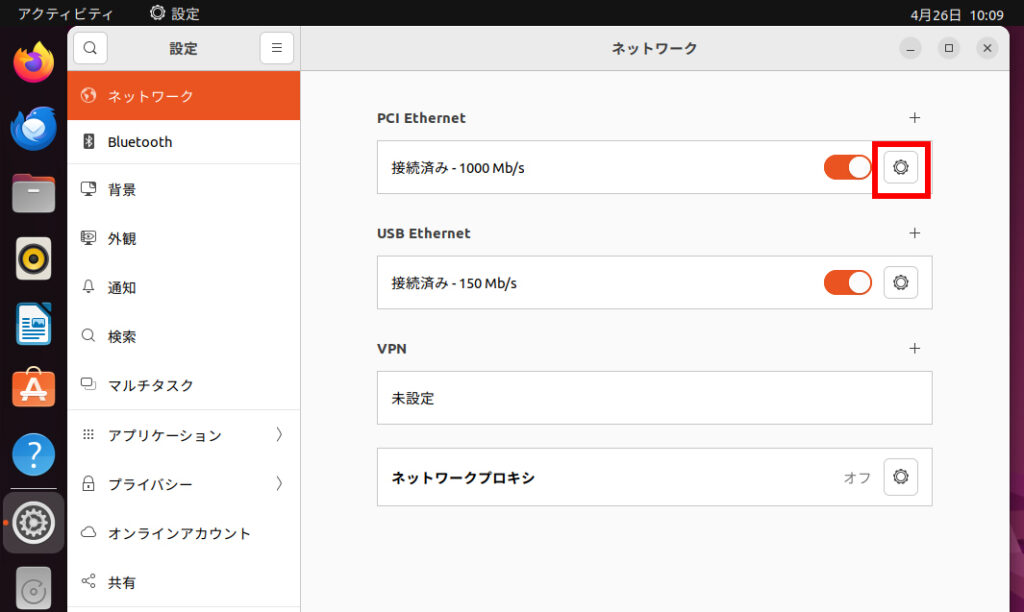Open 共有 (sharing) settings panel

click(x=184, y=582)
